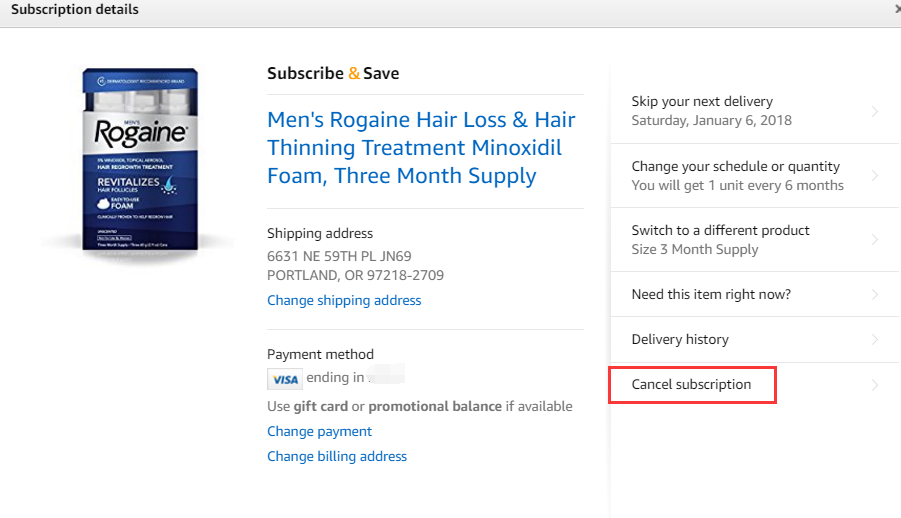Click chevron beside Change your schedule

[x=875, y=176]
